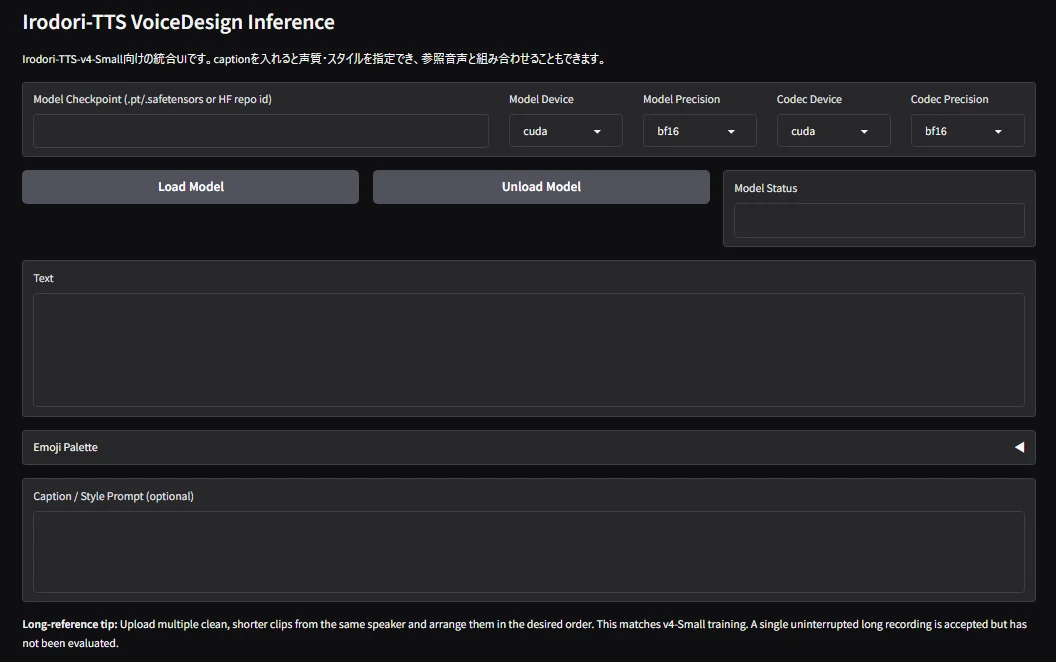Focus the Model Status textbox

point(879,220)
